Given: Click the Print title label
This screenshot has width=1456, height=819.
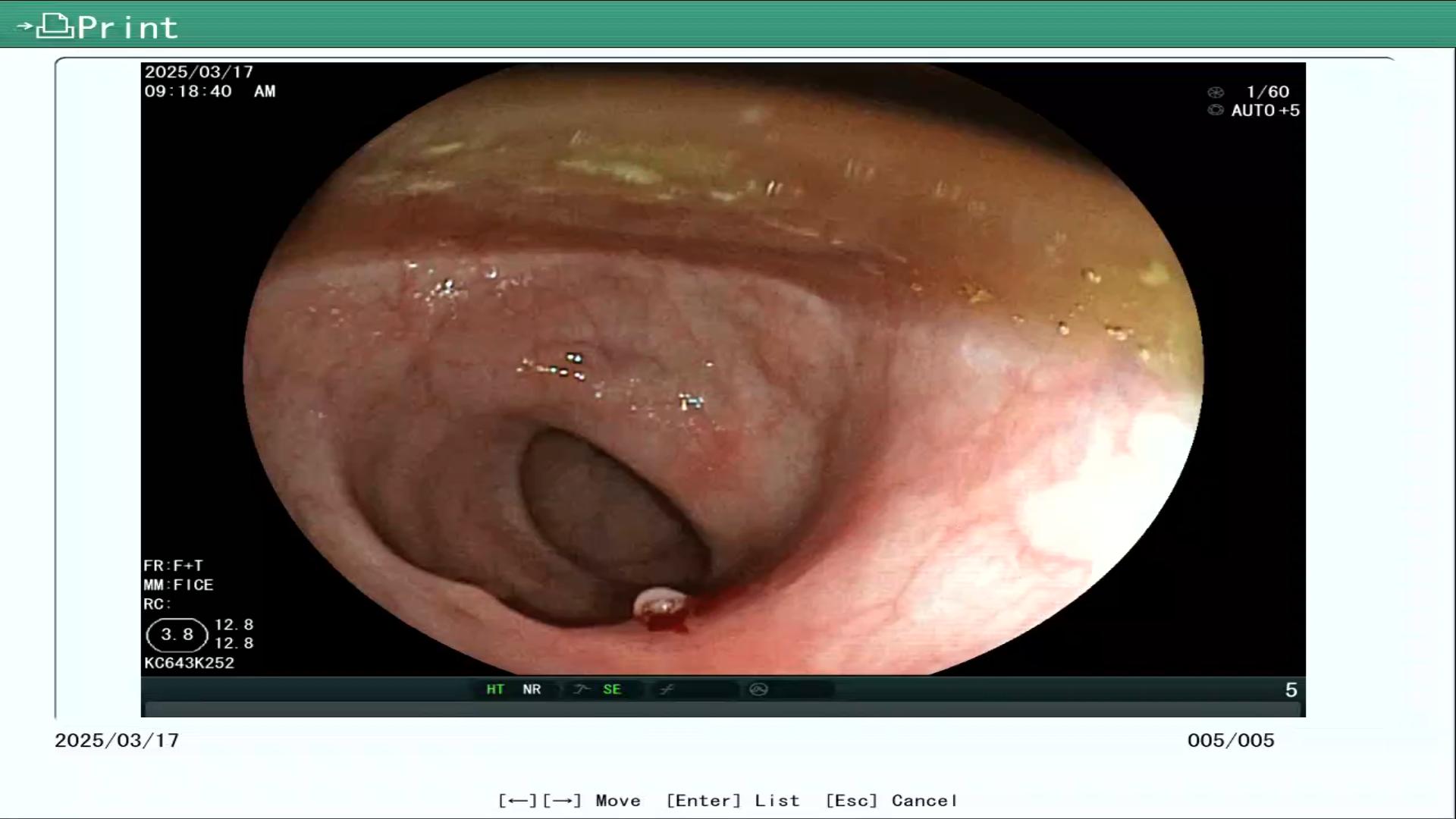Looking at the screenshot, I should tap(127, 28).
